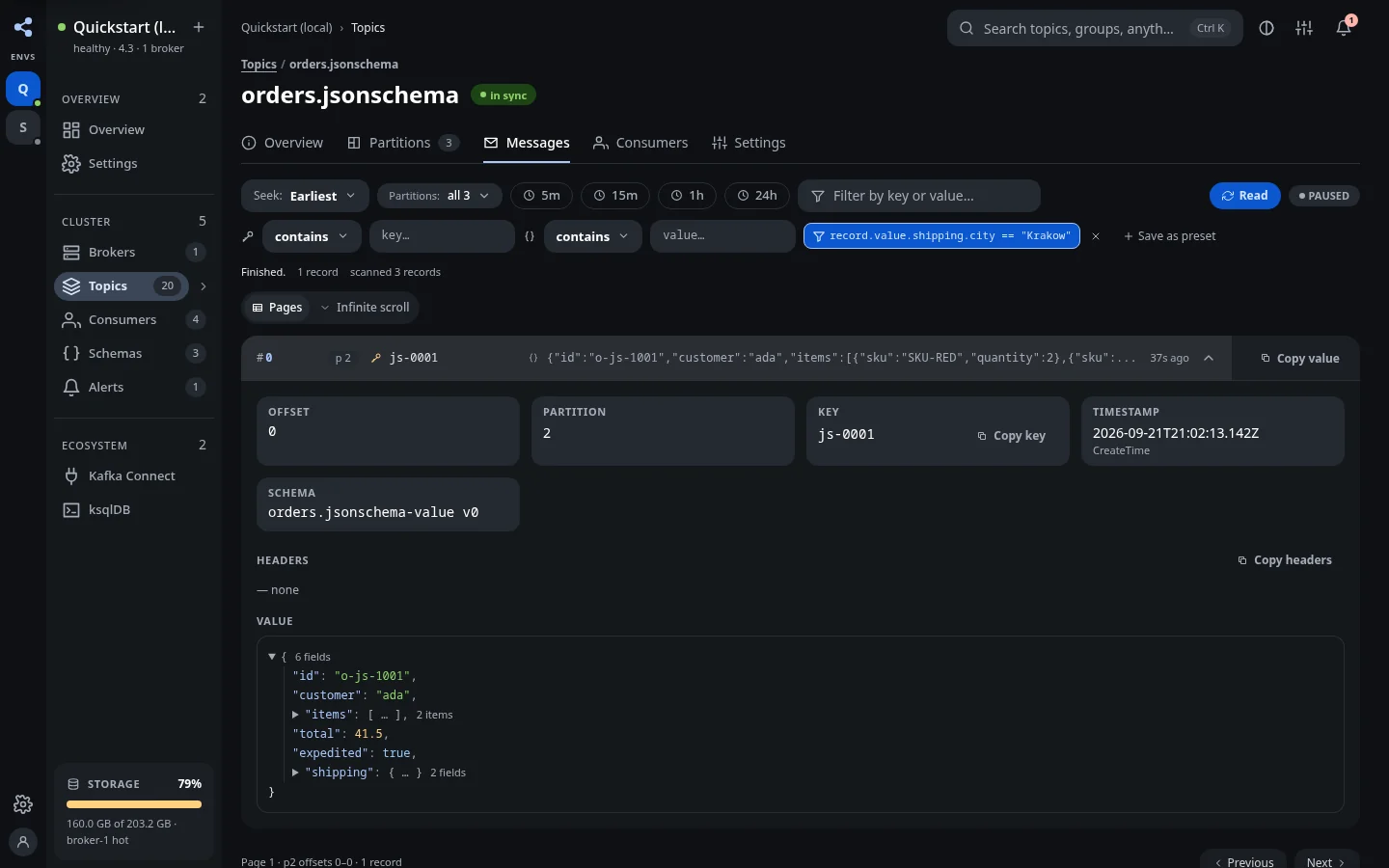Open the theme contrast toggle icon
Viewport: 1389px width, 868px height.
pos(1266,28)
